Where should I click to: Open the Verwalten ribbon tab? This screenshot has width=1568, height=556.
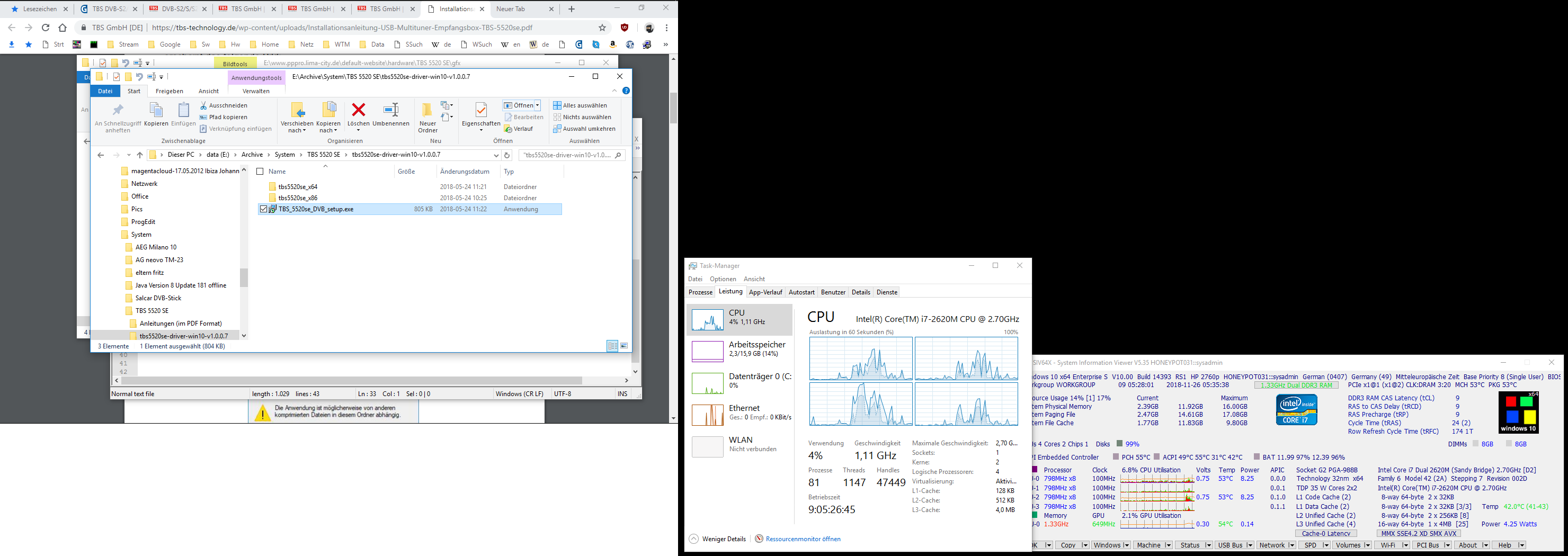point(256,91)
